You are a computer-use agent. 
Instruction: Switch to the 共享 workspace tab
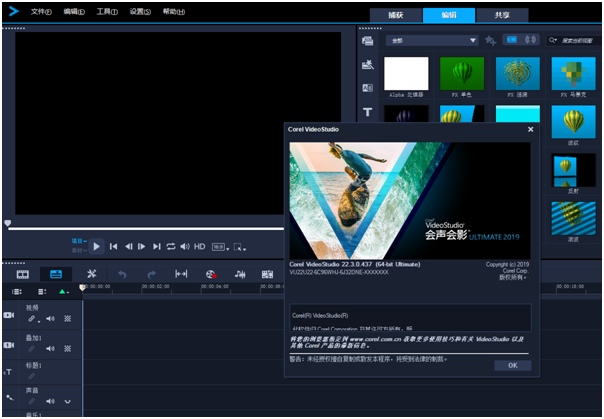(502, 15)
